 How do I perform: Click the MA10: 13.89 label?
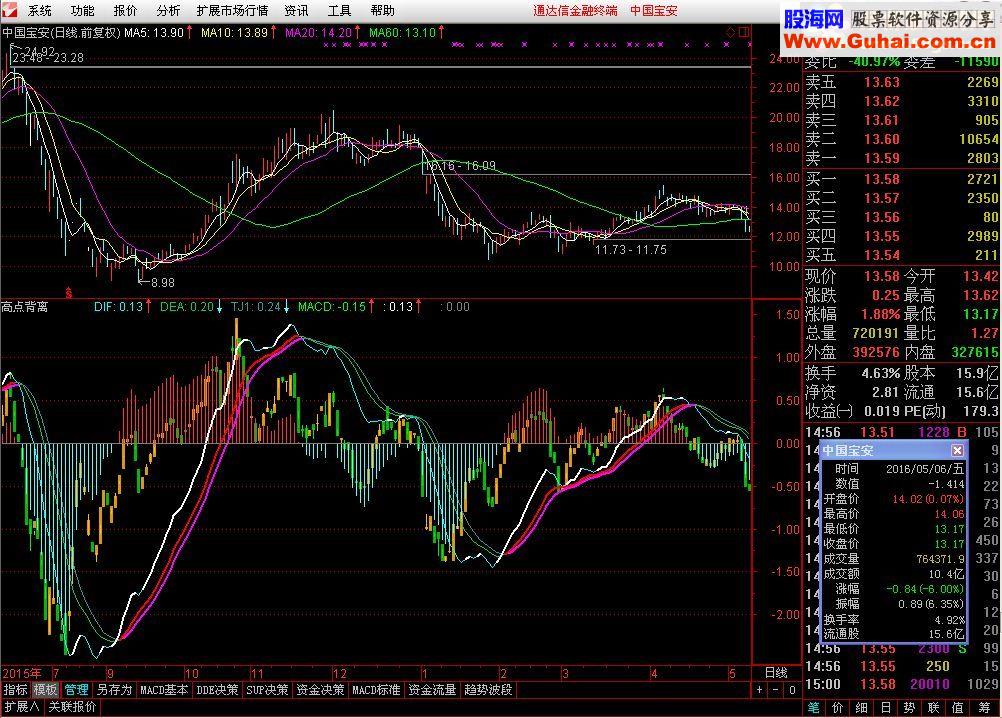point(234,32)
